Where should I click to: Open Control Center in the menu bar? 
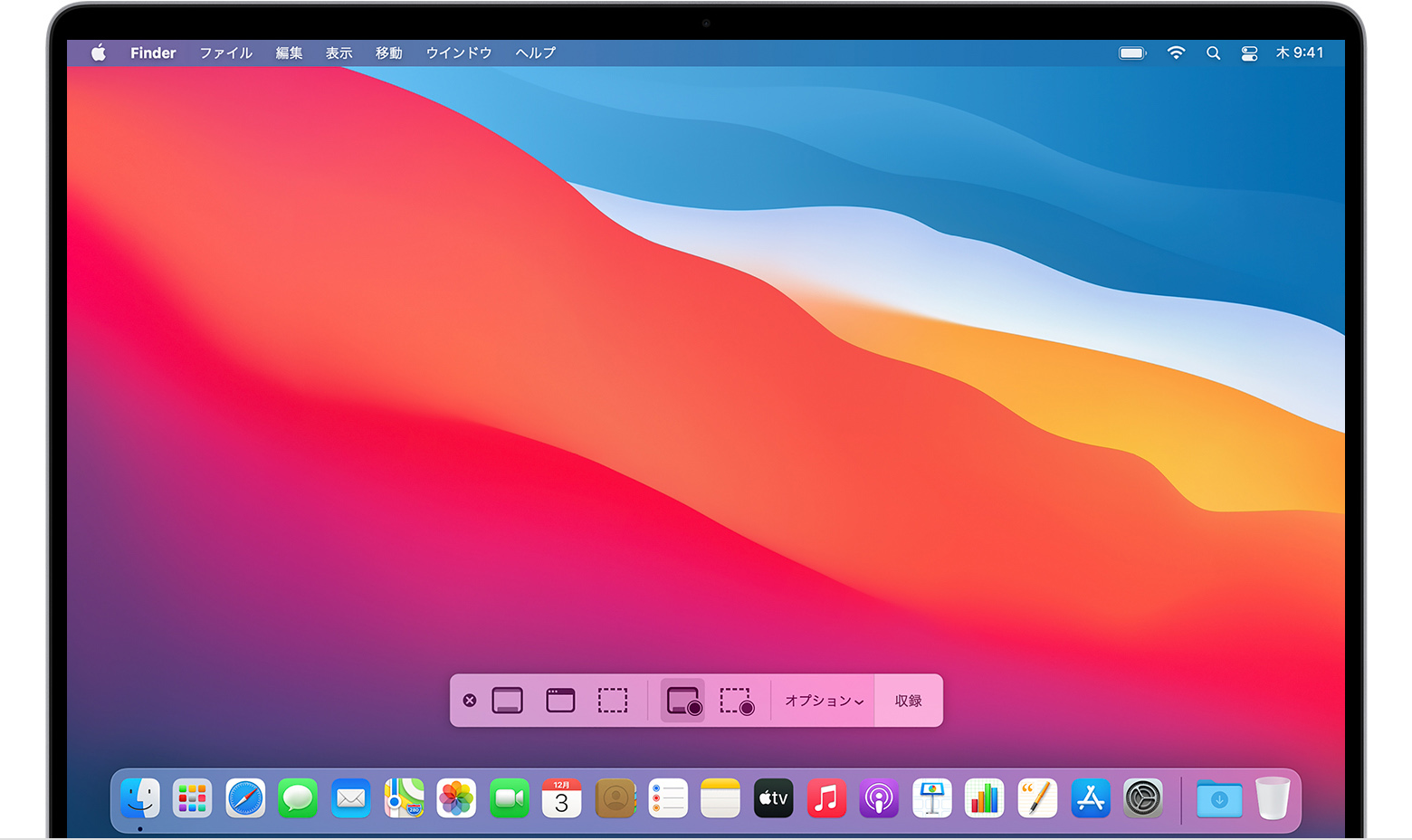pyautogui.click(x=1249, y=52)
